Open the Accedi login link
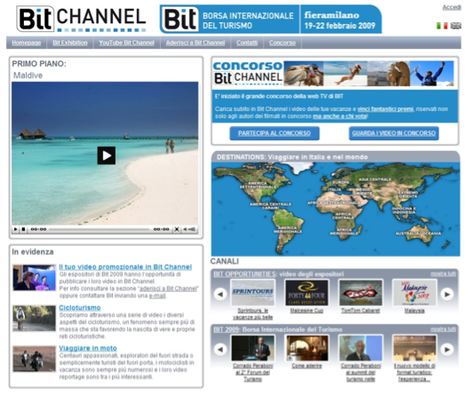Screen dimensions: 470x395 point(452,7)
